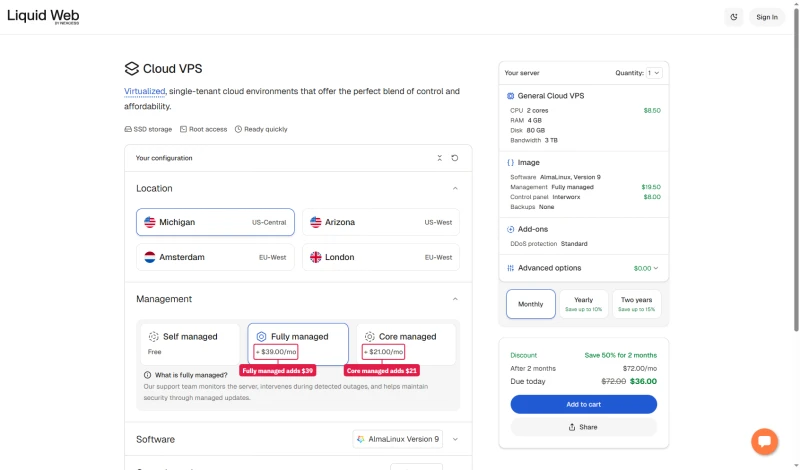Click Add to cart
The width and height of the screenshot is (800, 470).
coord(584,404)
